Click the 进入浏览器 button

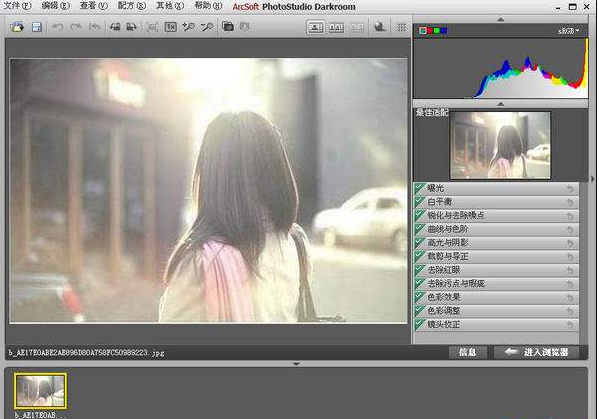[x=536, y=352]
